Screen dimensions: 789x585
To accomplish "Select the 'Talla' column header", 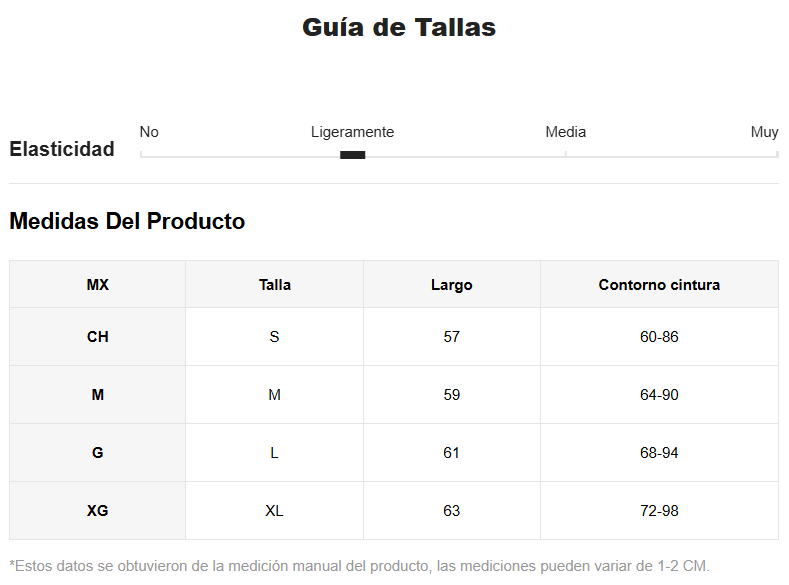I will pos(274,285).
